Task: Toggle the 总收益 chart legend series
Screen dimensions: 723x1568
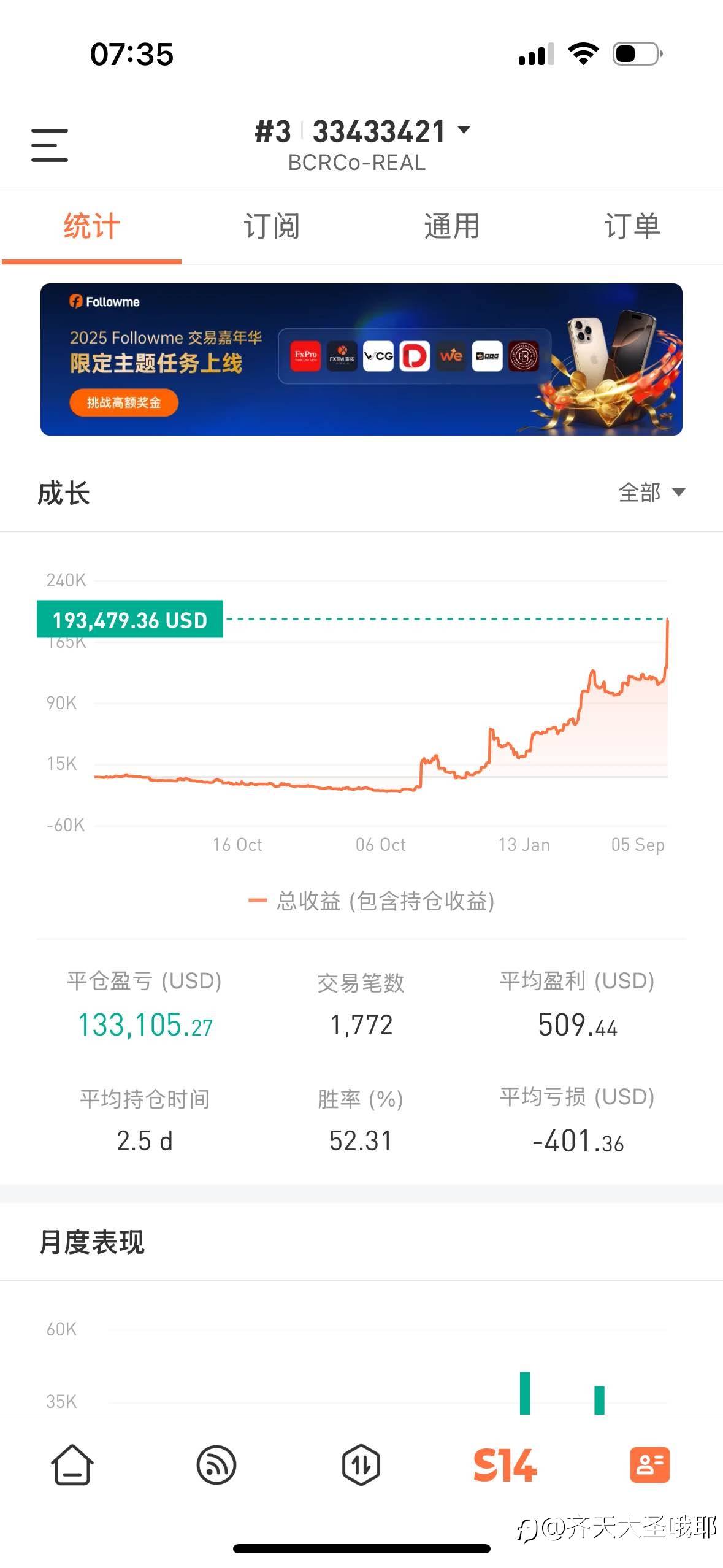Action: tap(371, 901)
